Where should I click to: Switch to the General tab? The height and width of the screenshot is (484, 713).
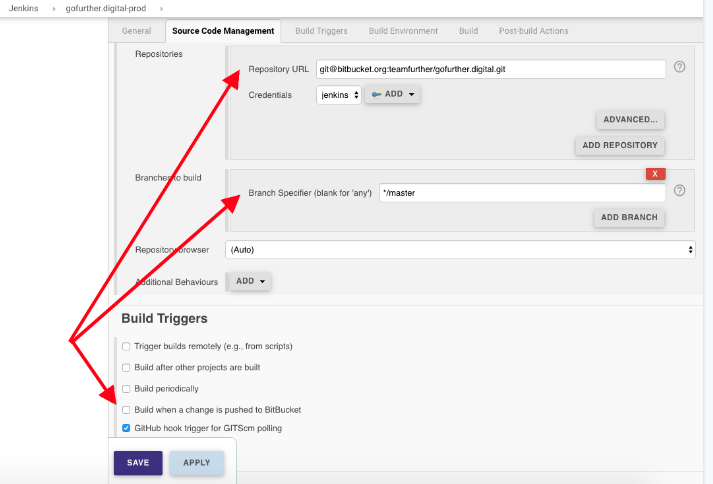pyautogui.click(x=136, y=31)
